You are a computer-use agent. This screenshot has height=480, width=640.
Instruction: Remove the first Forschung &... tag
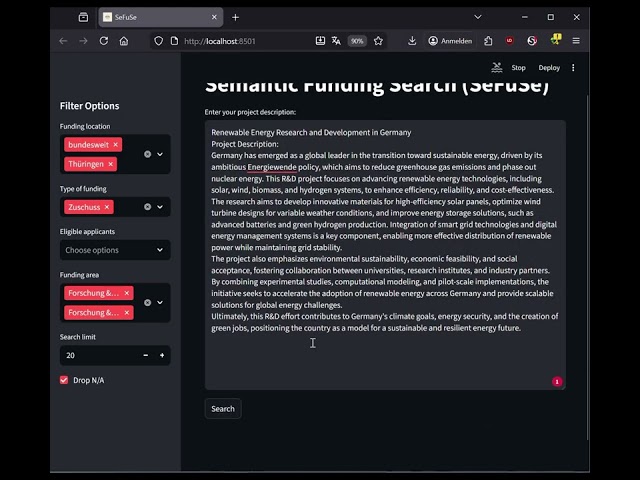[127, 293]
